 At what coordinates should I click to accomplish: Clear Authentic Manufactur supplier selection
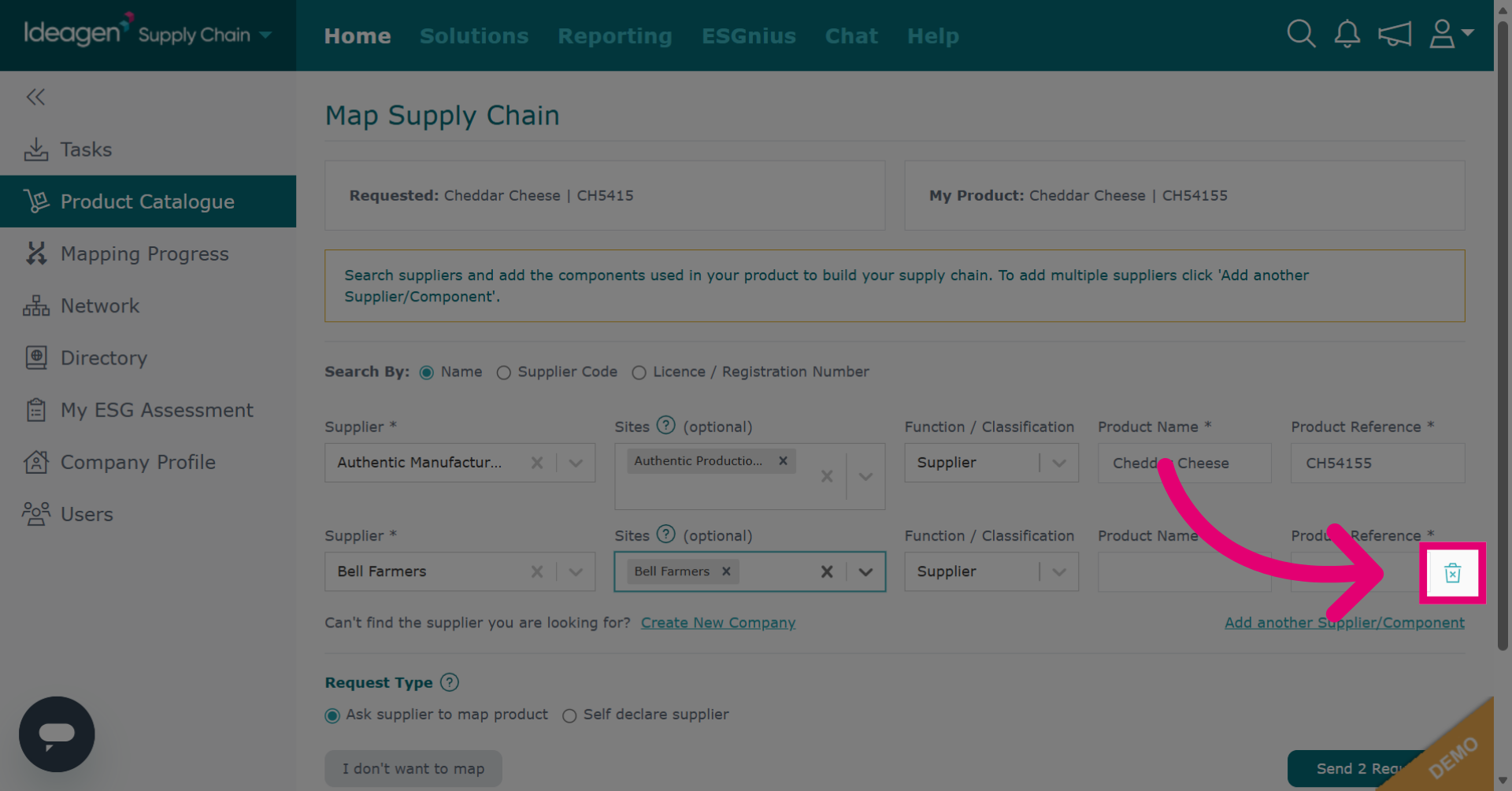(537, 463)
